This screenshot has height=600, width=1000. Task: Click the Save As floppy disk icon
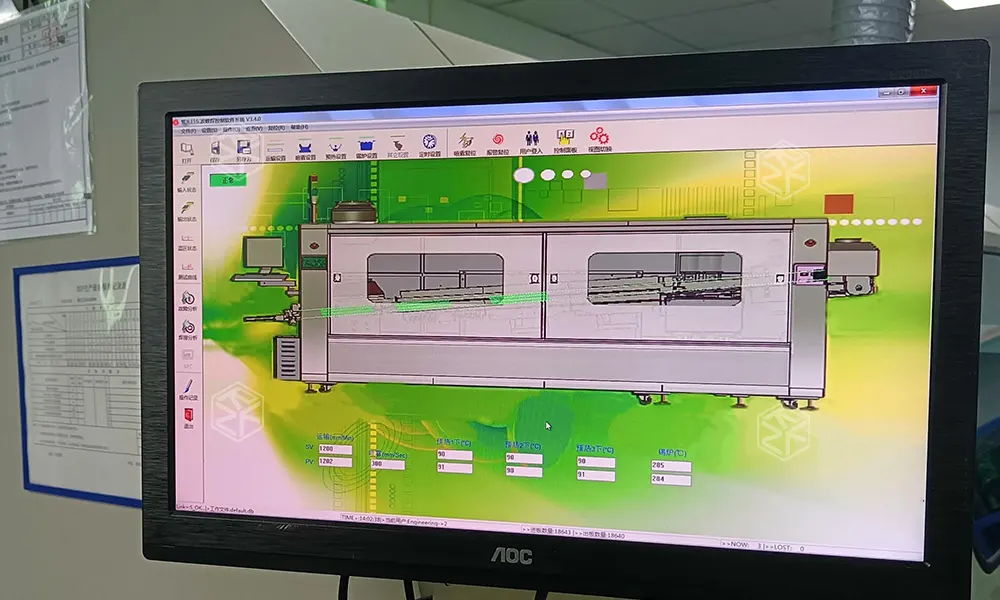click(244, 149)
